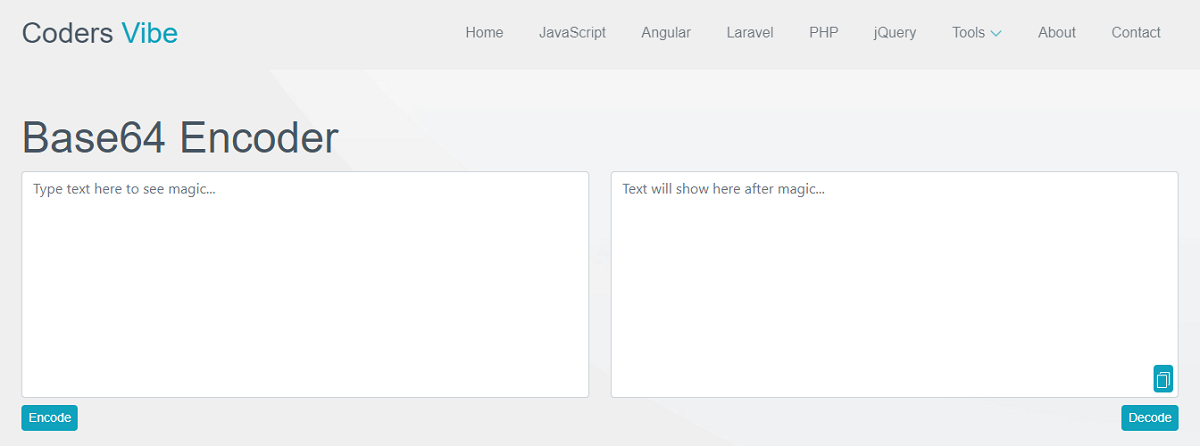Go to the Contact page
Viewport: 1200px width, 446px height.
pos(1136,33)
